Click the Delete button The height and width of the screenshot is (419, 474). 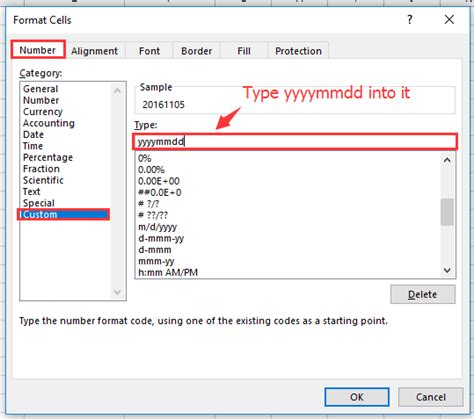pos(423,294)
